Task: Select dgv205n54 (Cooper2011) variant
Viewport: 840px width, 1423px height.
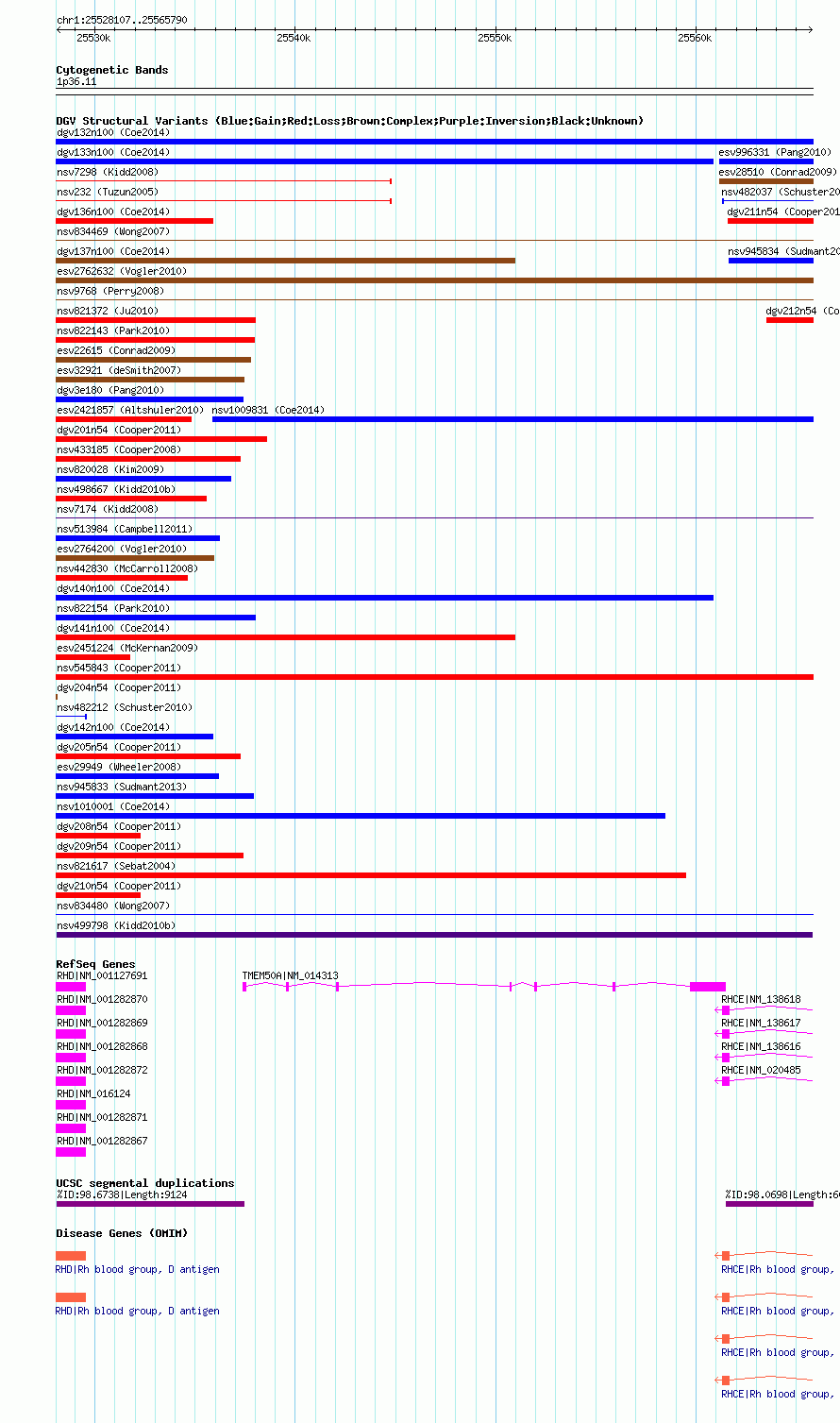Action: 119,748
